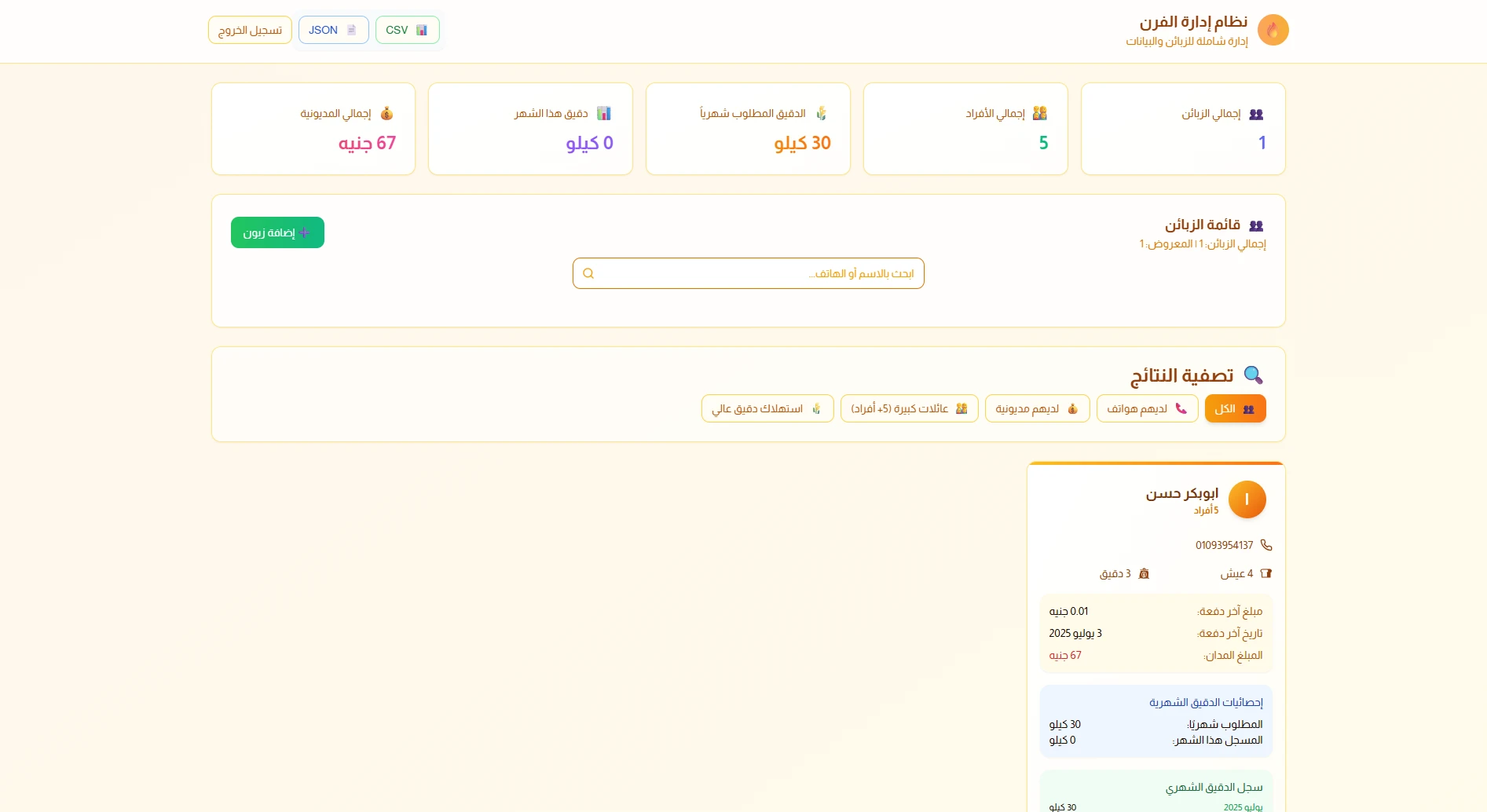Viewport: 1487px width, 812px height.
Task: Filter customers by لديهم مديونية
Action: (1037, 409)
